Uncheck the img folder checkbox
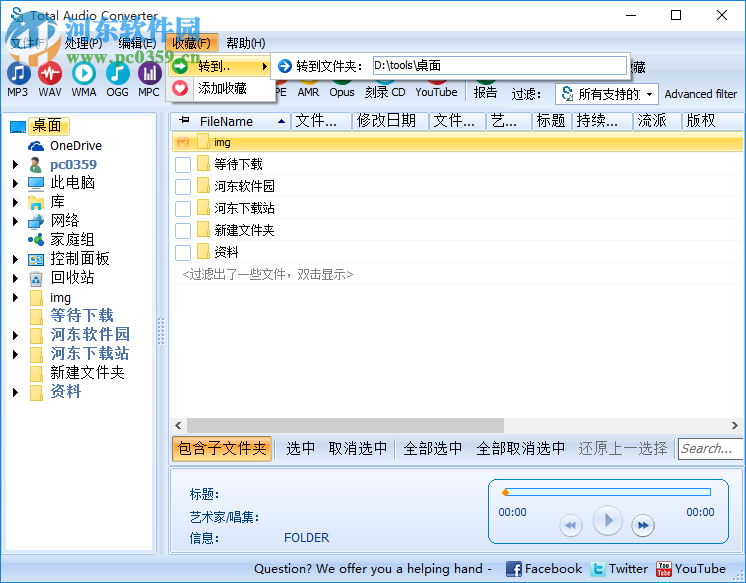 point(183,142)
